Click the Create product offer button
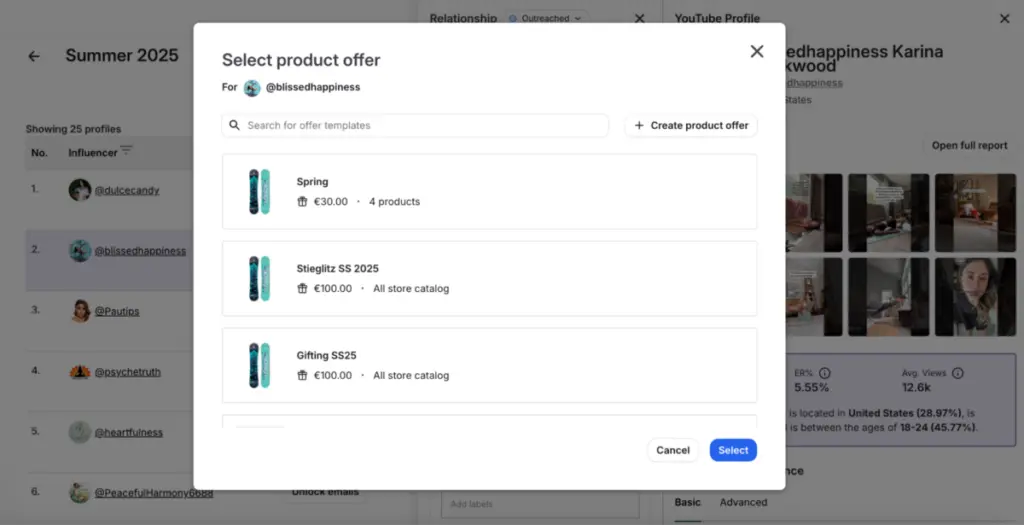Image resolution: width=1024 pixels, height=525 pixels. tap(691, 126)
